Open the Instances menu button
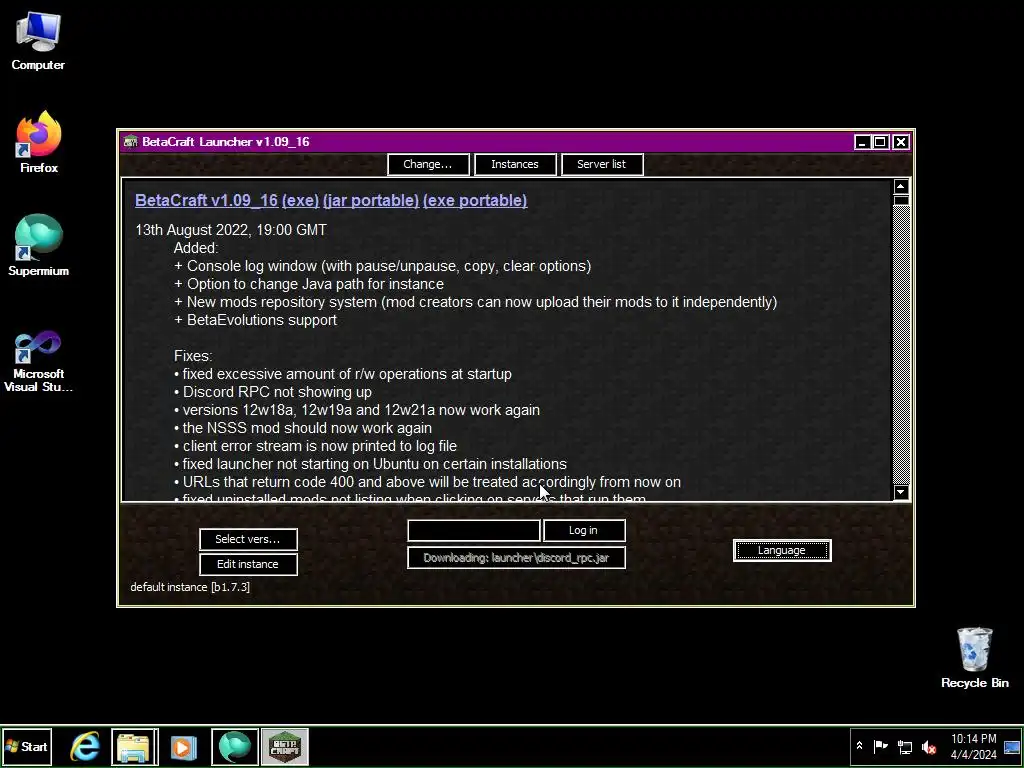 (515, 165)
